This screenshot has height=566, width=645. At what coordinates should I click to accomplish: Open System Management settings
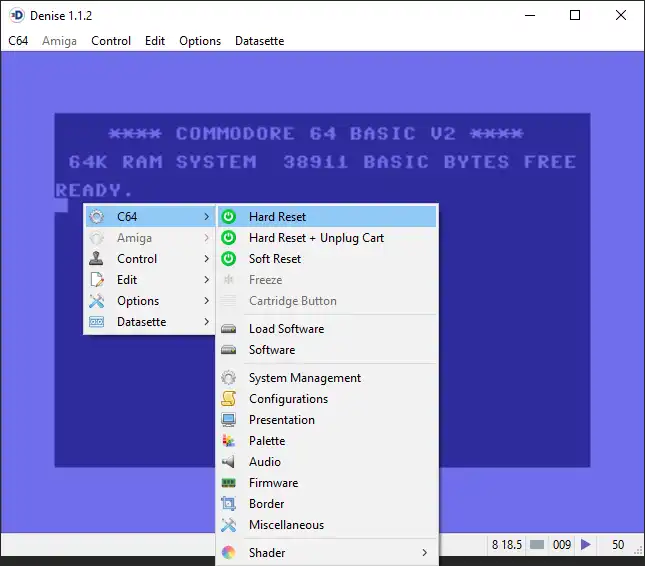(327, 378)
